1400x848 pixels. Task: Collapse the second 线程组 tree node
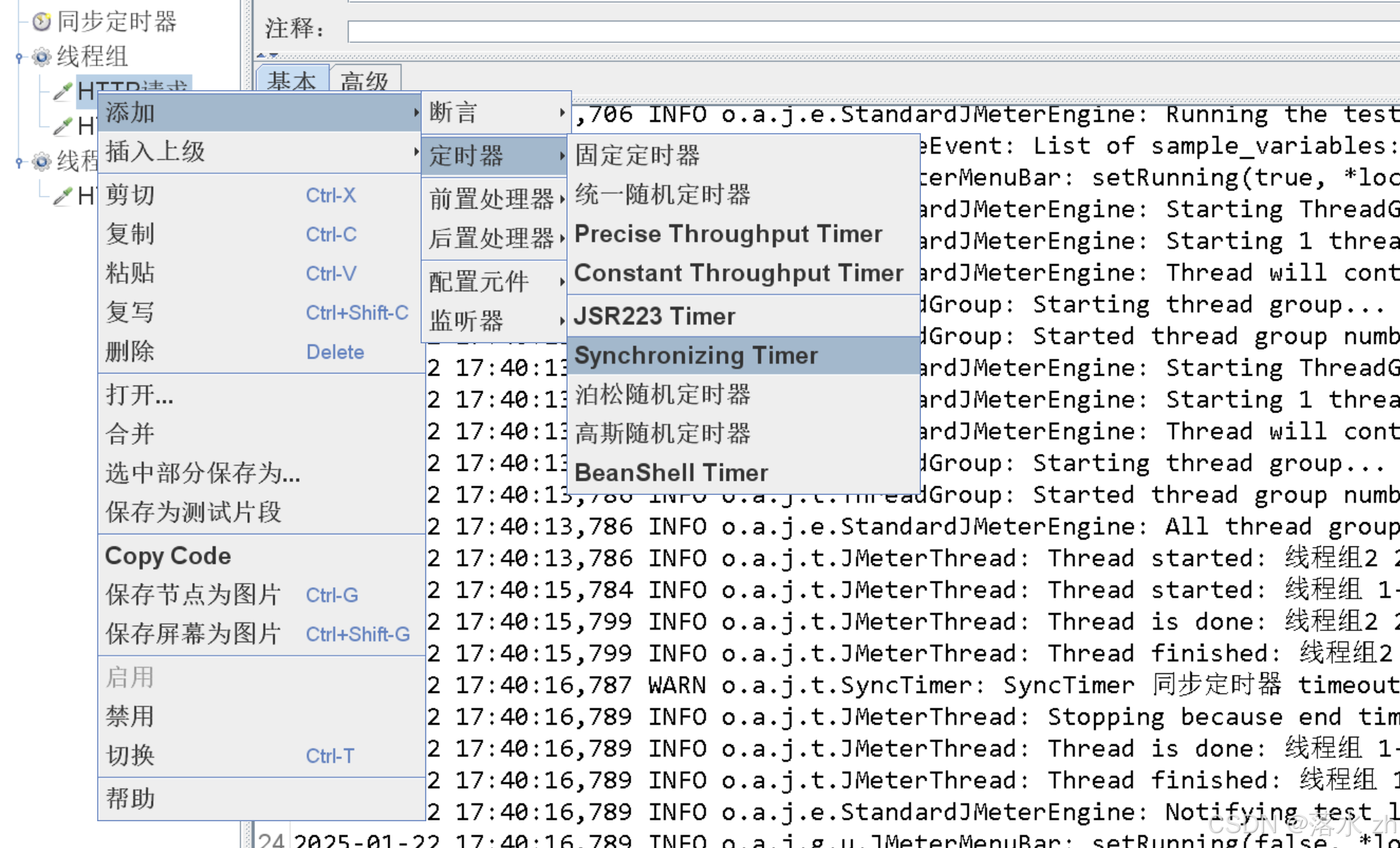(19, 162)
